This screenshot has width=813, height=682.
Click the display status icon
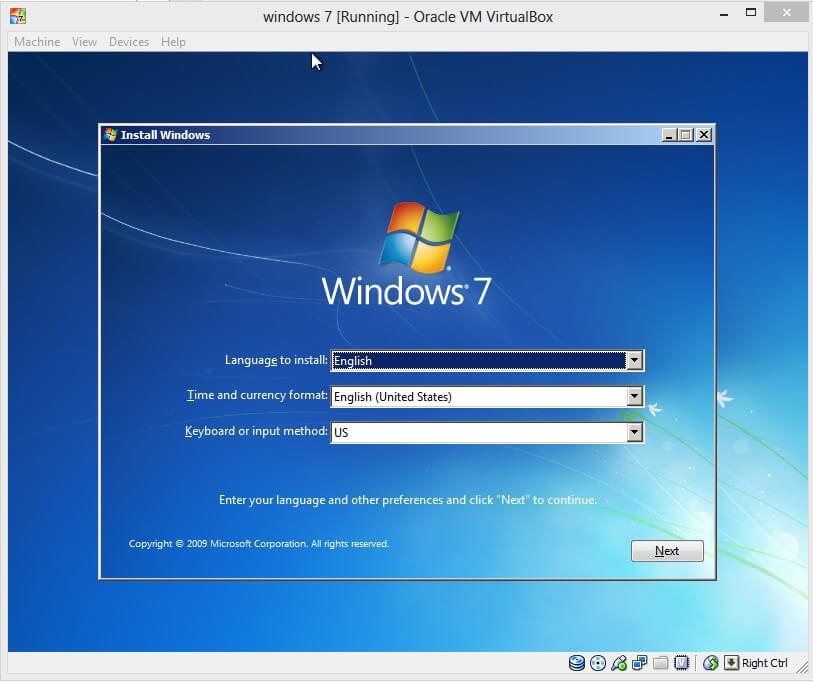coord(640,662)
